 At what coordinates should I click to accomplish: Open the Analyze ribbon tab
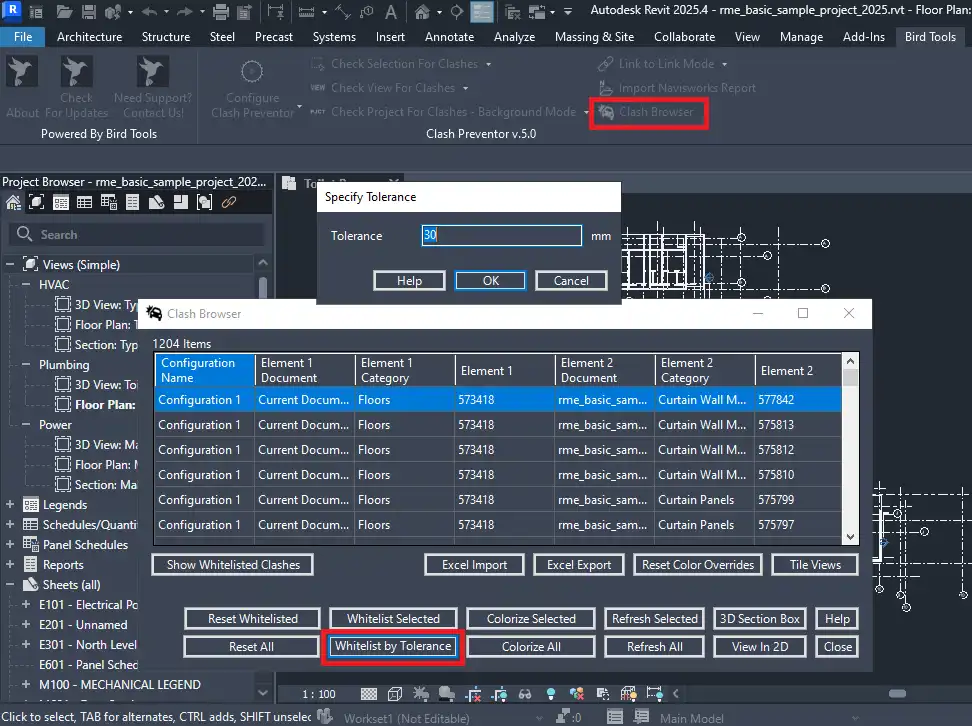[x=514, y=37]
